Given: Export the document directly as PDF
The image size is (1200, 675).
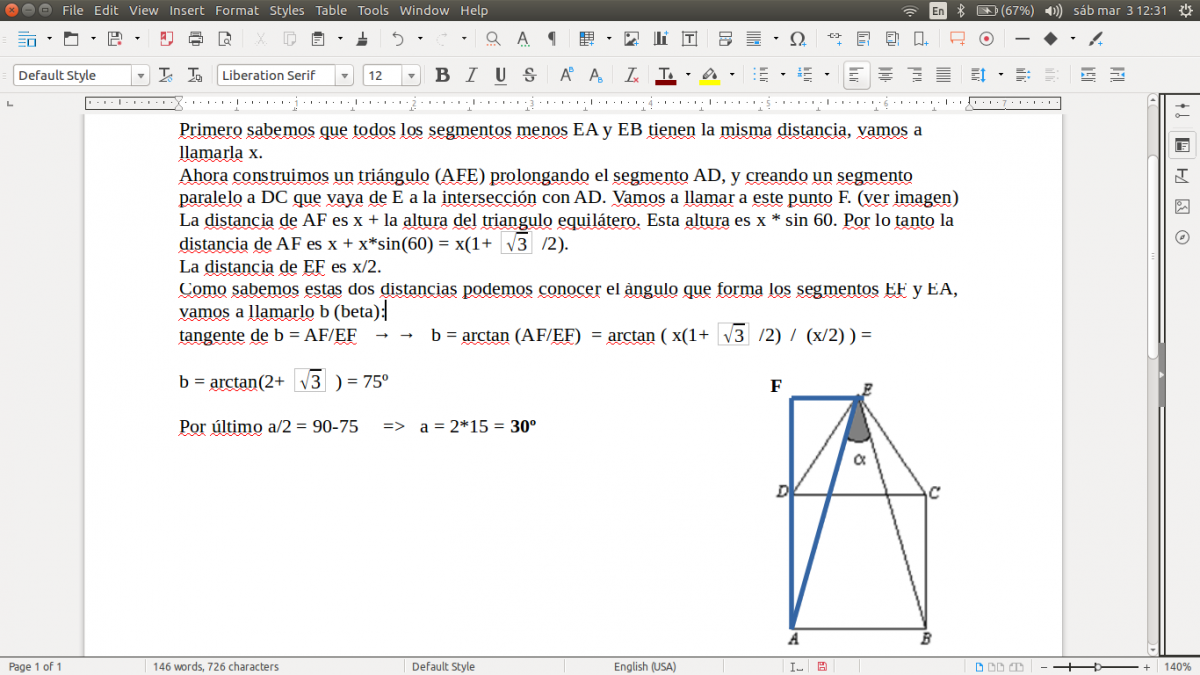Looking at the screenshot, I should (166, 39).
